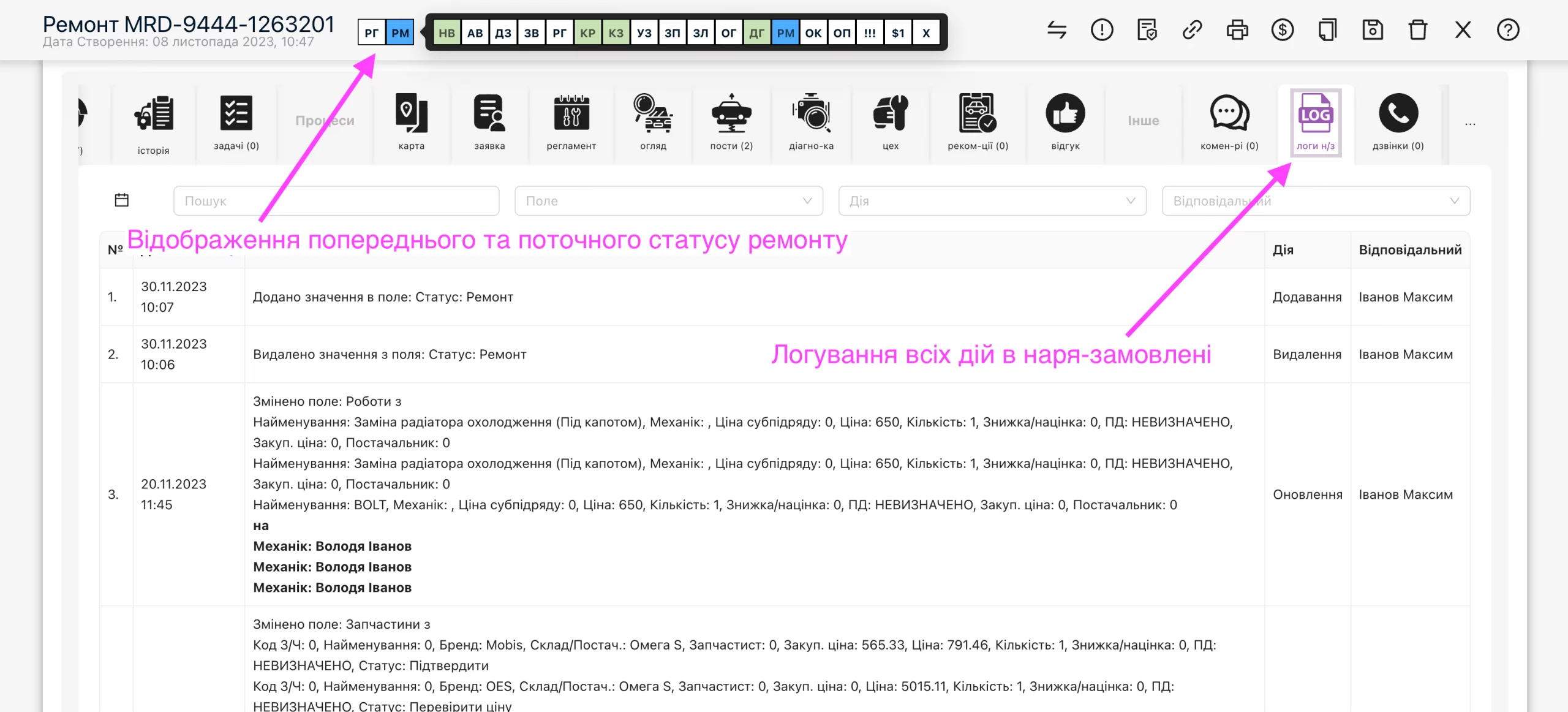
Task: Click the save (floppy disk) icon
Action: coord(1373,30)
